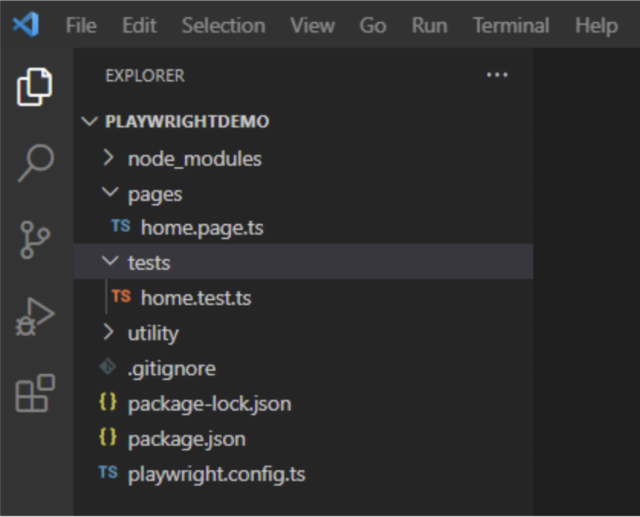
Task: Collapse the pages folder
Action: coord(109,193)
